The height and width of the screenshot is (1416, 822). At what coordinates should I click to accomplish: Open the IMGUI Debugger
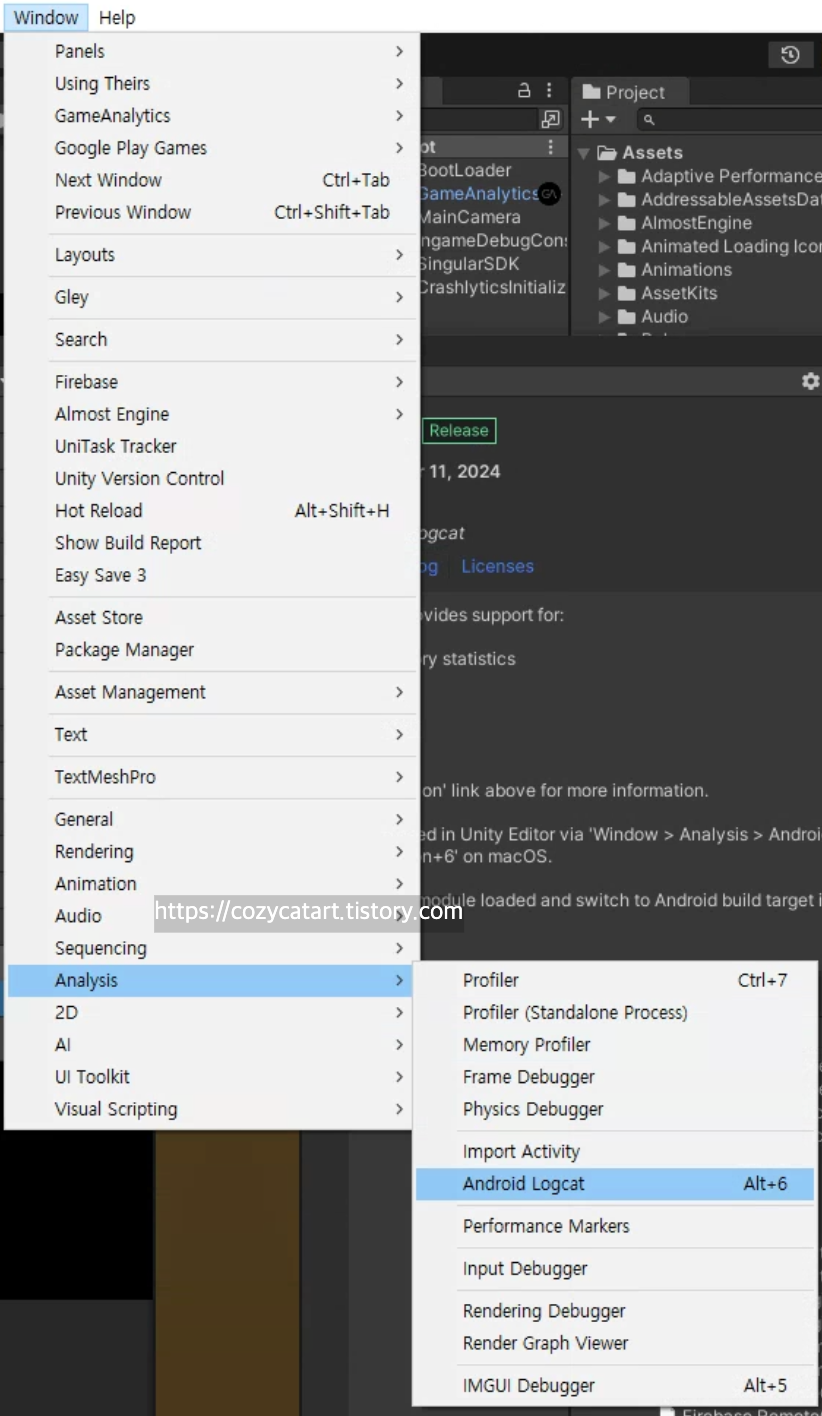[614, 1385]
